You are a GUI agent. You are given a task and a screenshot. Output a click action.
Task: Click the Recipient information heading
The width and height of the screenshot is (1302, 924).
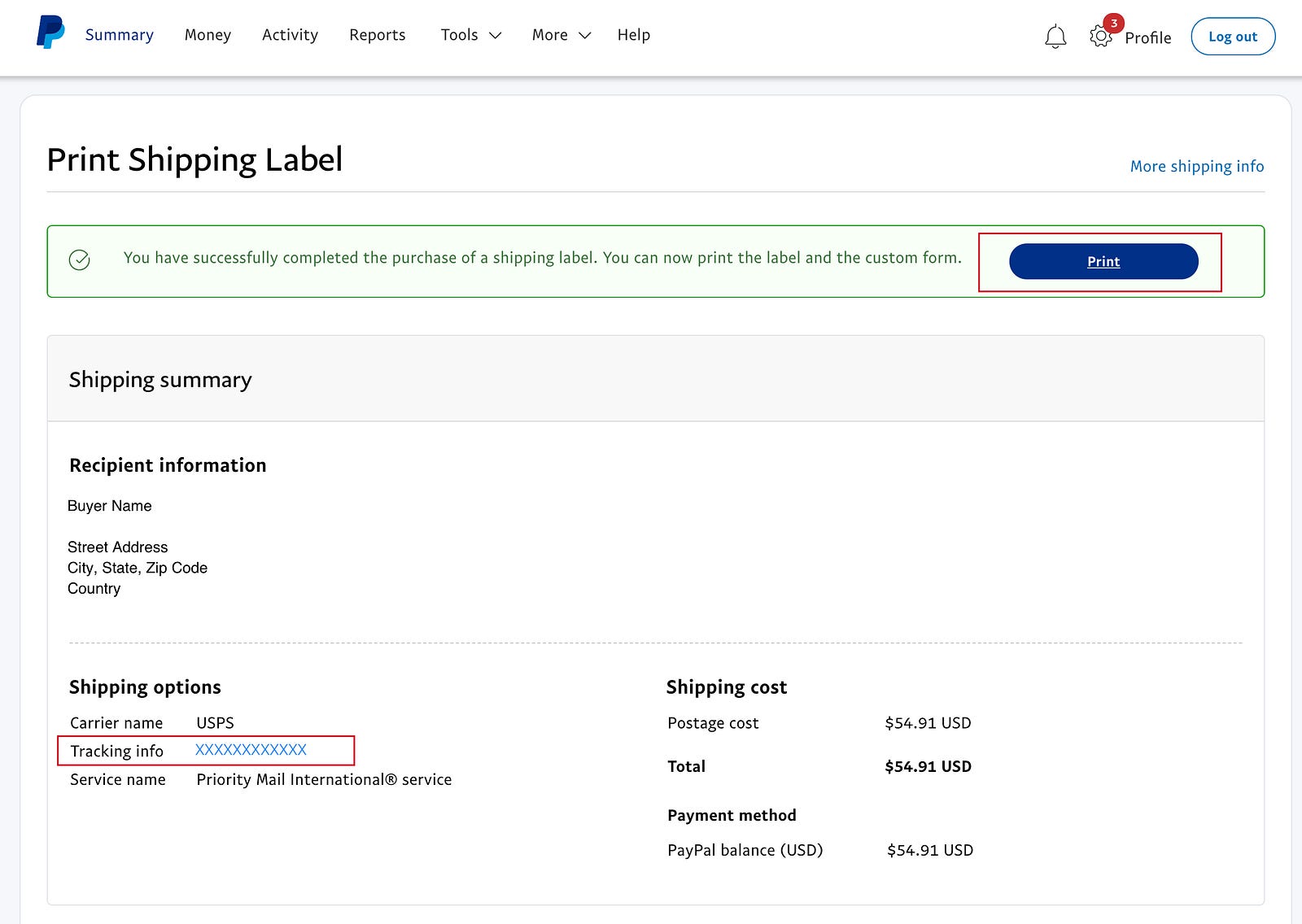pos(168,465)
